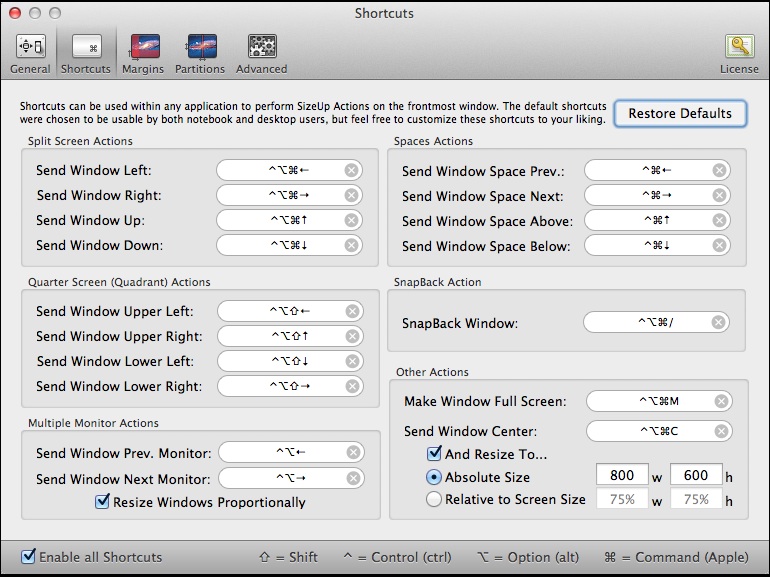Clear the Send Window Prev. Monitor shortcut
The height and width of the screenshot is (577, 770).
(353, 453)
